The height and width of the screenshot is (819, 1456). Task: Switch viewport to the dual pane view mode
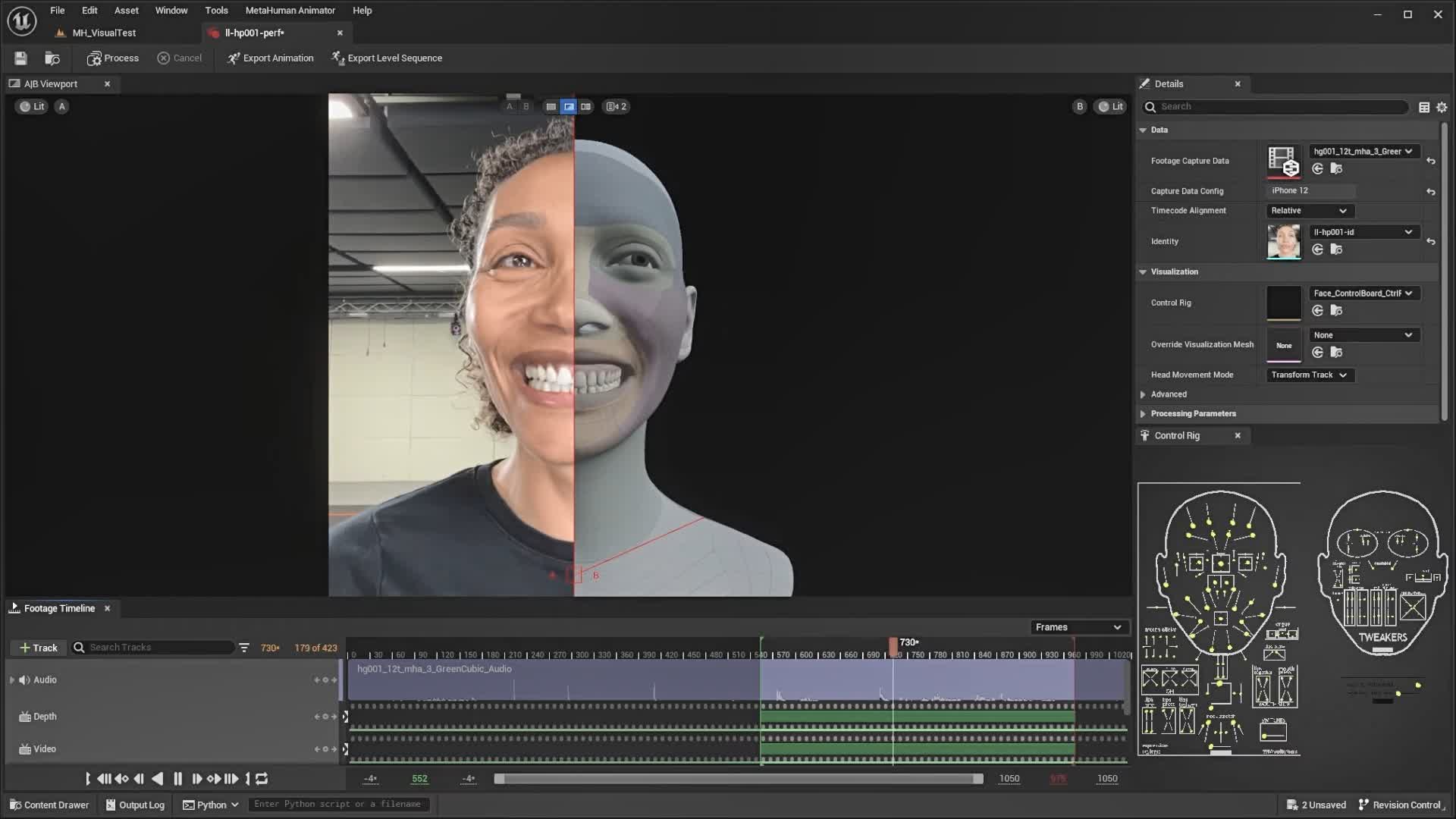pos(585,106)
